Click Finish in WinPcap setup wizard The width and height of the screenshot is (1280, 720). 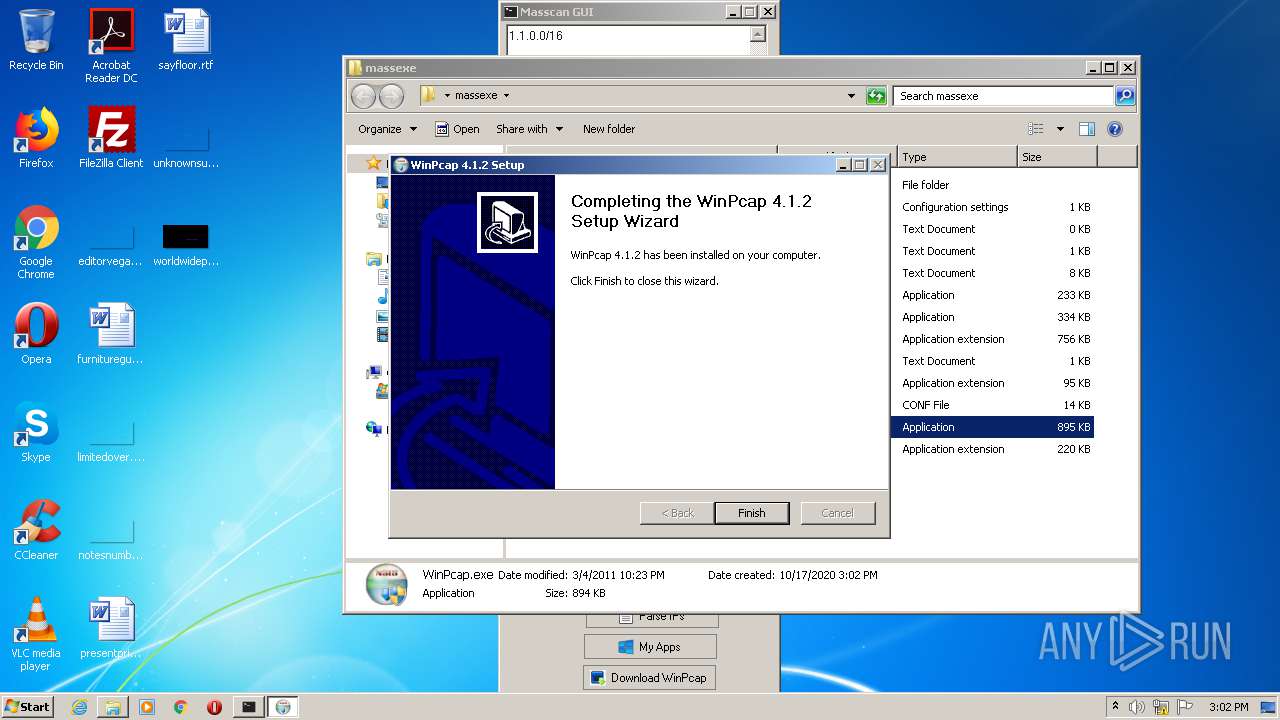(x=751, y=513)
